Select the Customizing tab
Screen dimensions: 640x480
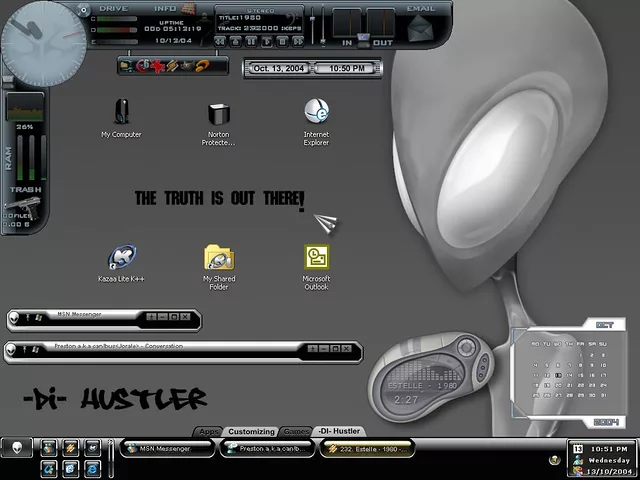pyautogui.click(x=250, y=431)
